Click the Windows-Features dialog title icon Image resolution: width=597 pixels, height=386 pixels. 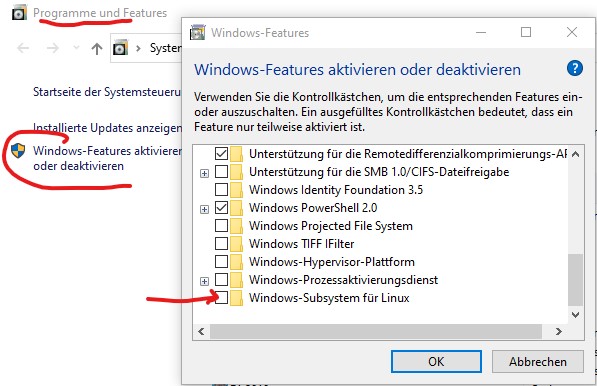(x=198, y=33)
